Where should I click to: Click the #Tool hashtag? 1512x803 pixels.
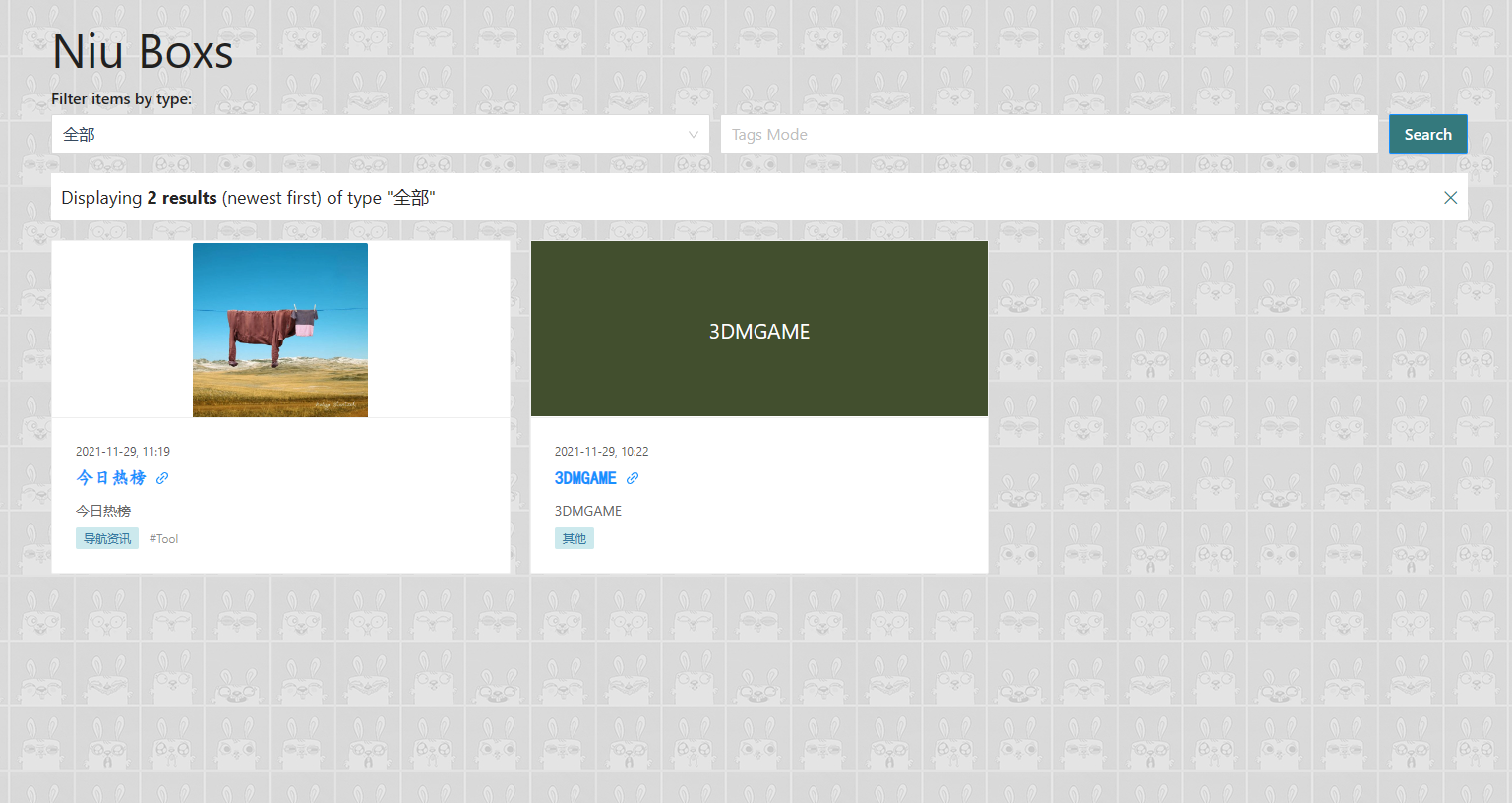coord(164,539)
